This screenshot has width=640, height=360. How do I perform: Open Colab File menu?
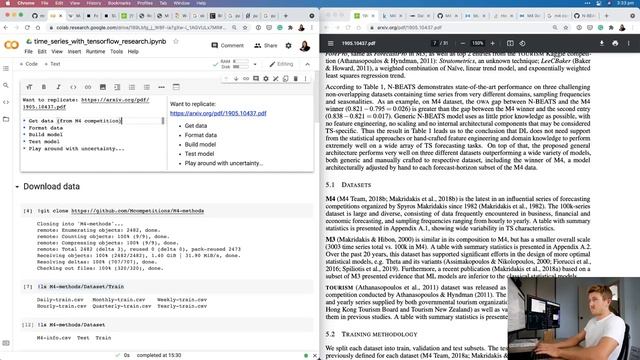29,52
